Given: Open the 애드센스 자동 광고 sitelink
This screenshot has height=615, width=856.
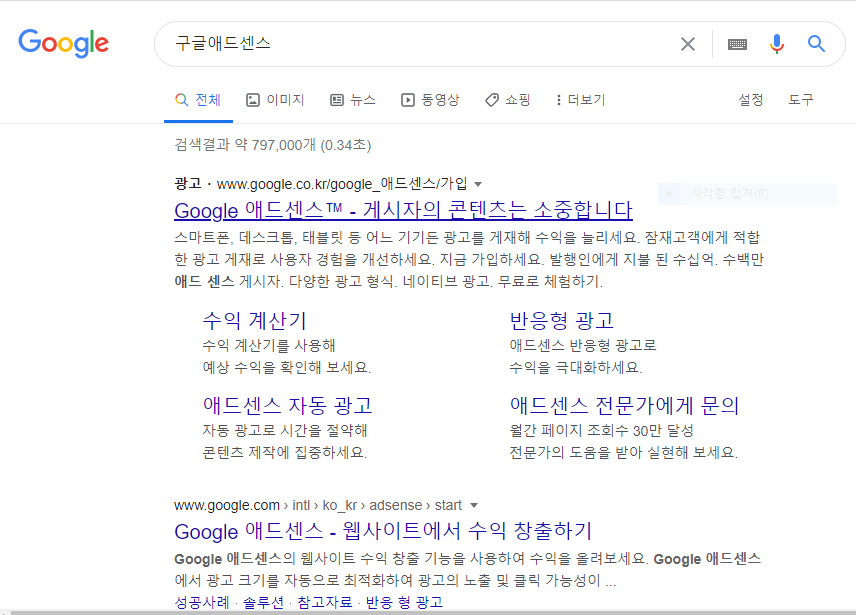Looking at the screenshot, I should point(288,405).
